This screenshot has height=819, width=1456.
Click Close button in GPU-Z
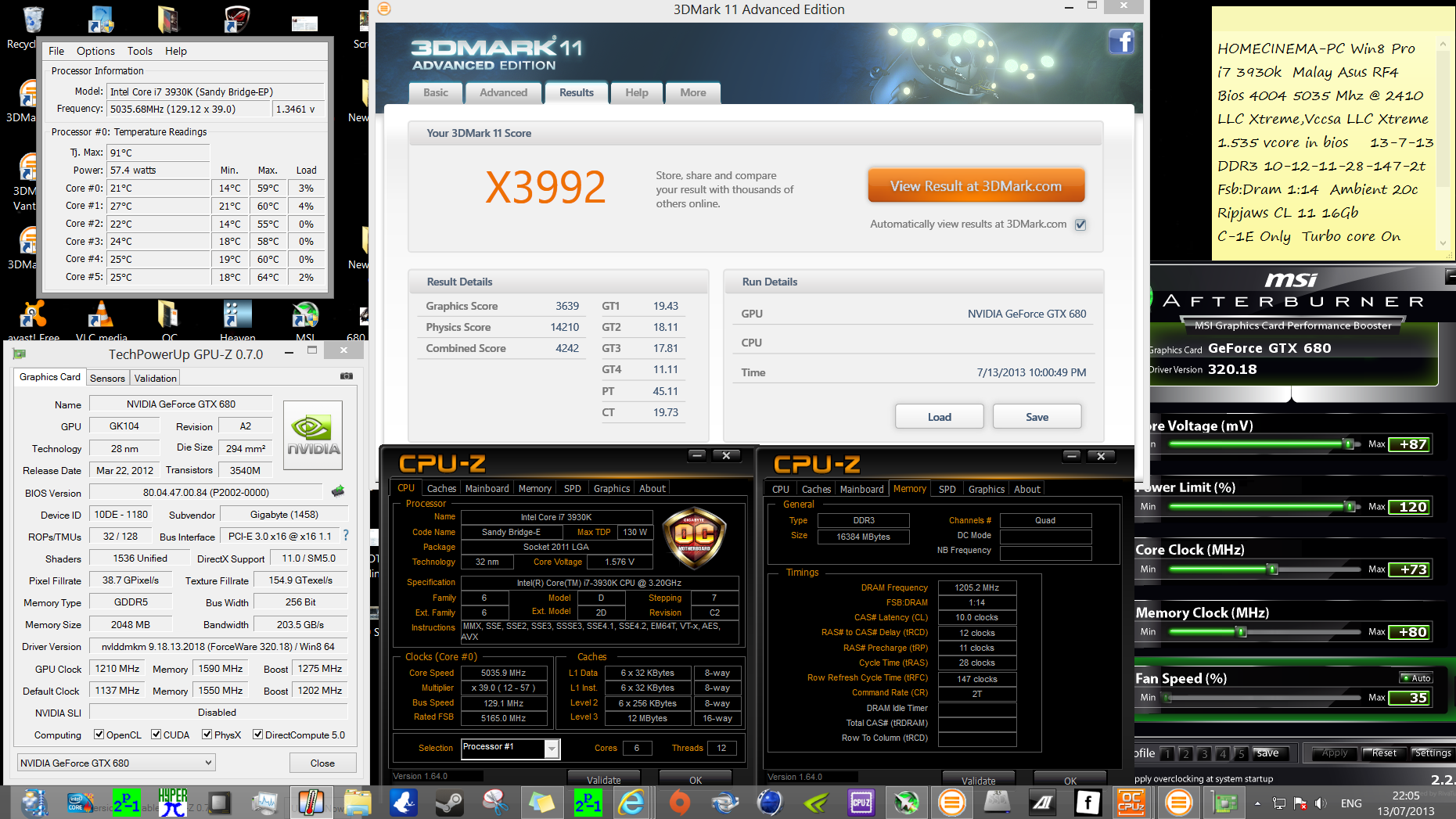pyautogui.click(x=322, y=763)
